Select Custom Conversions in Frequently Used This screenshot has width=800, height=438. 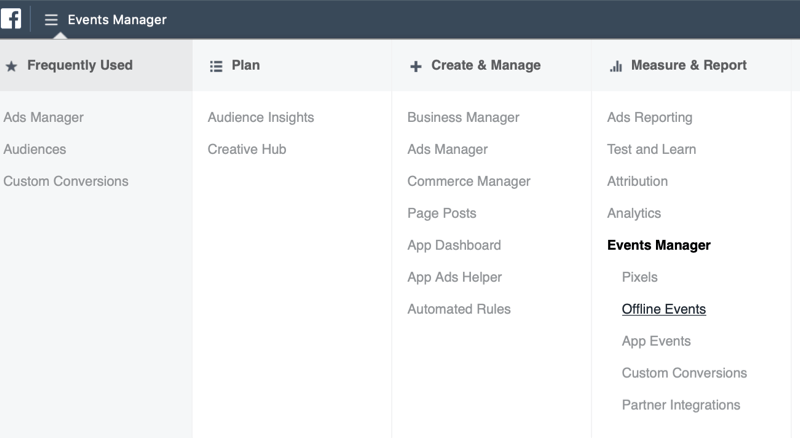pyautogui.click(x=66, y=181)
